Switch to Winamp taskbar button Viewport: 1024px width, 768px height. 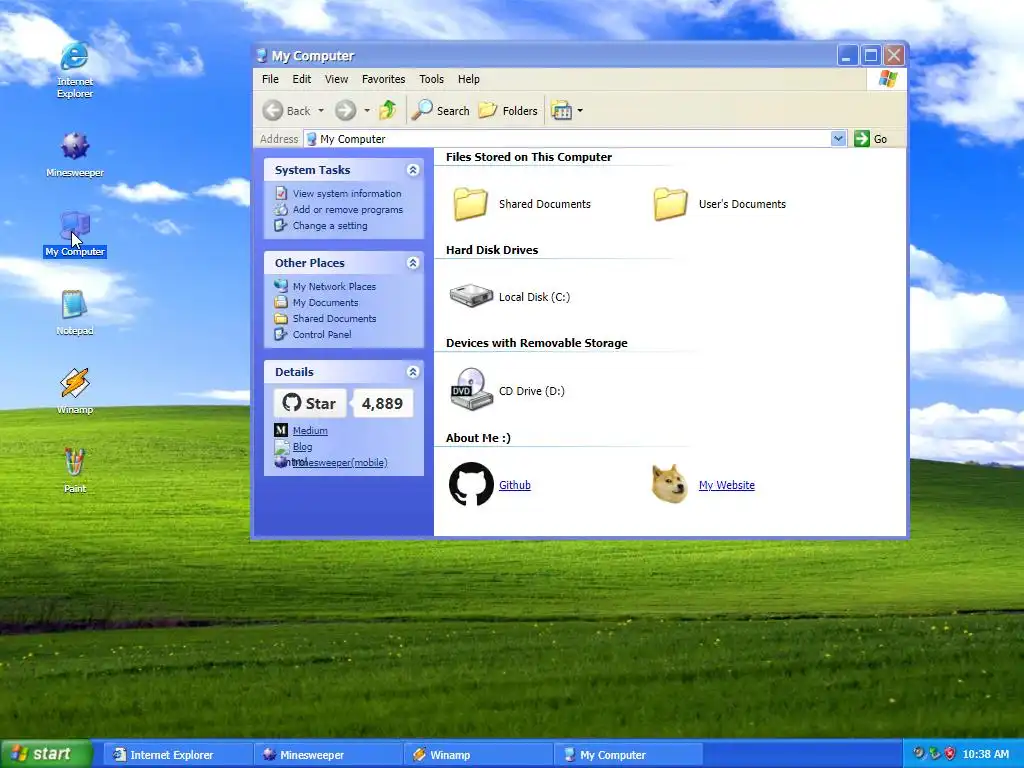click(479, 755)
